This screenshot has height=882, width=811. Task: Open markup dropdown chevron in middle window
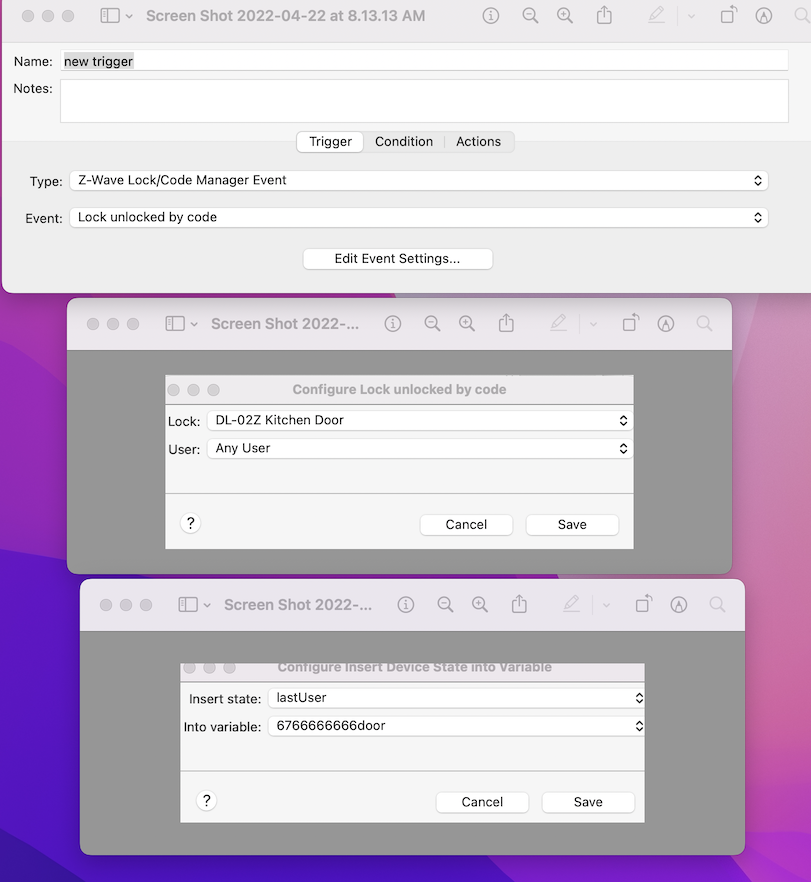[593, 324]
